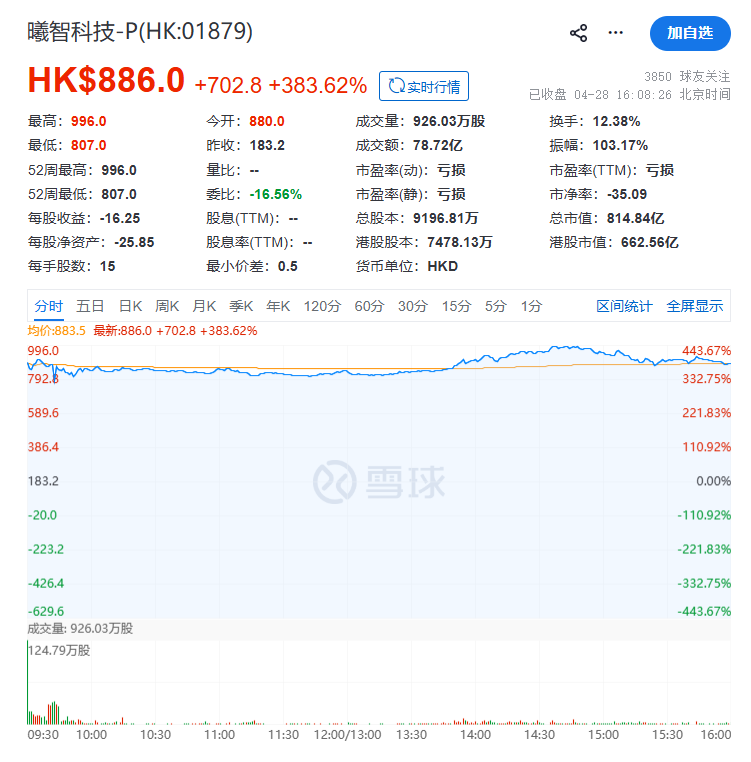
Task: Click the 最小价差 value 0.5
Action: (288, 266)
